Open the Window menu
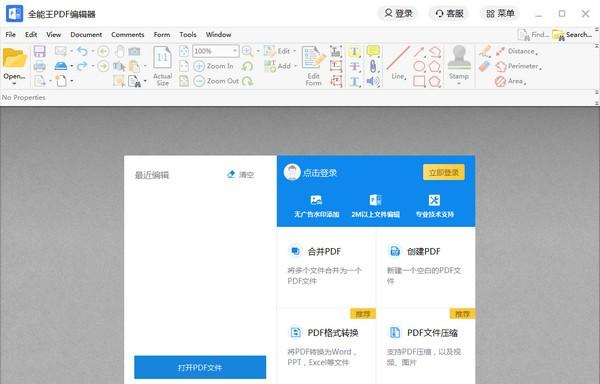 218,34
